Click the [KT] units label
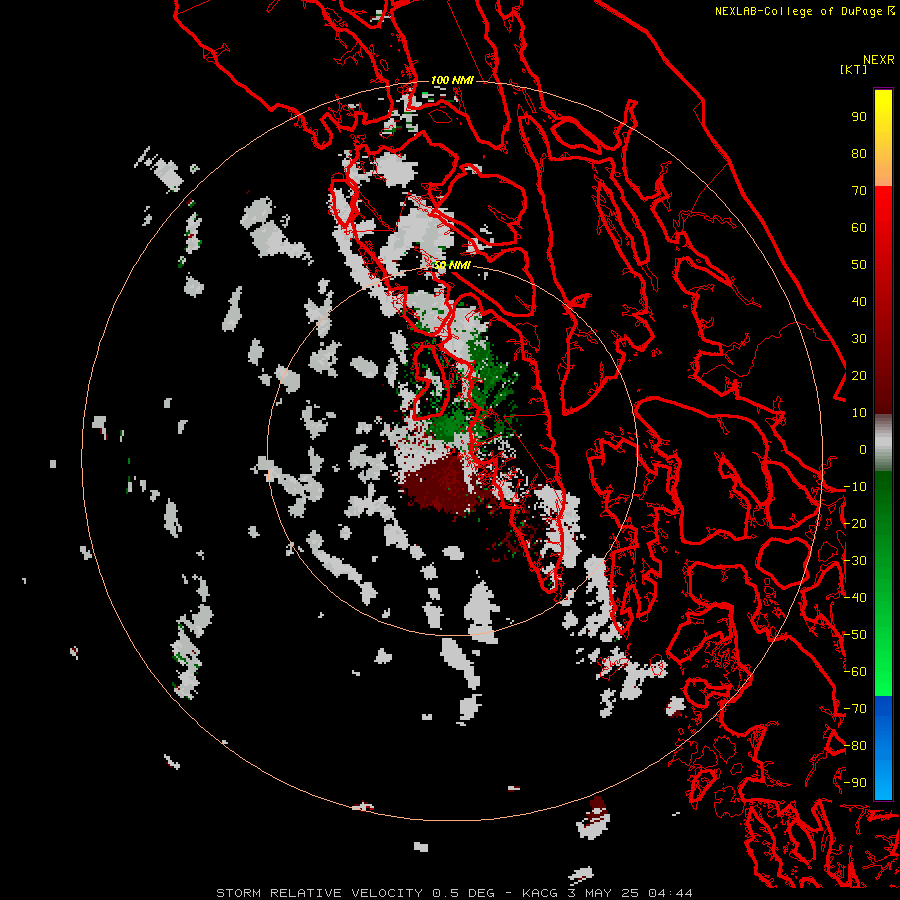The image size is (900, 900). 853,69
